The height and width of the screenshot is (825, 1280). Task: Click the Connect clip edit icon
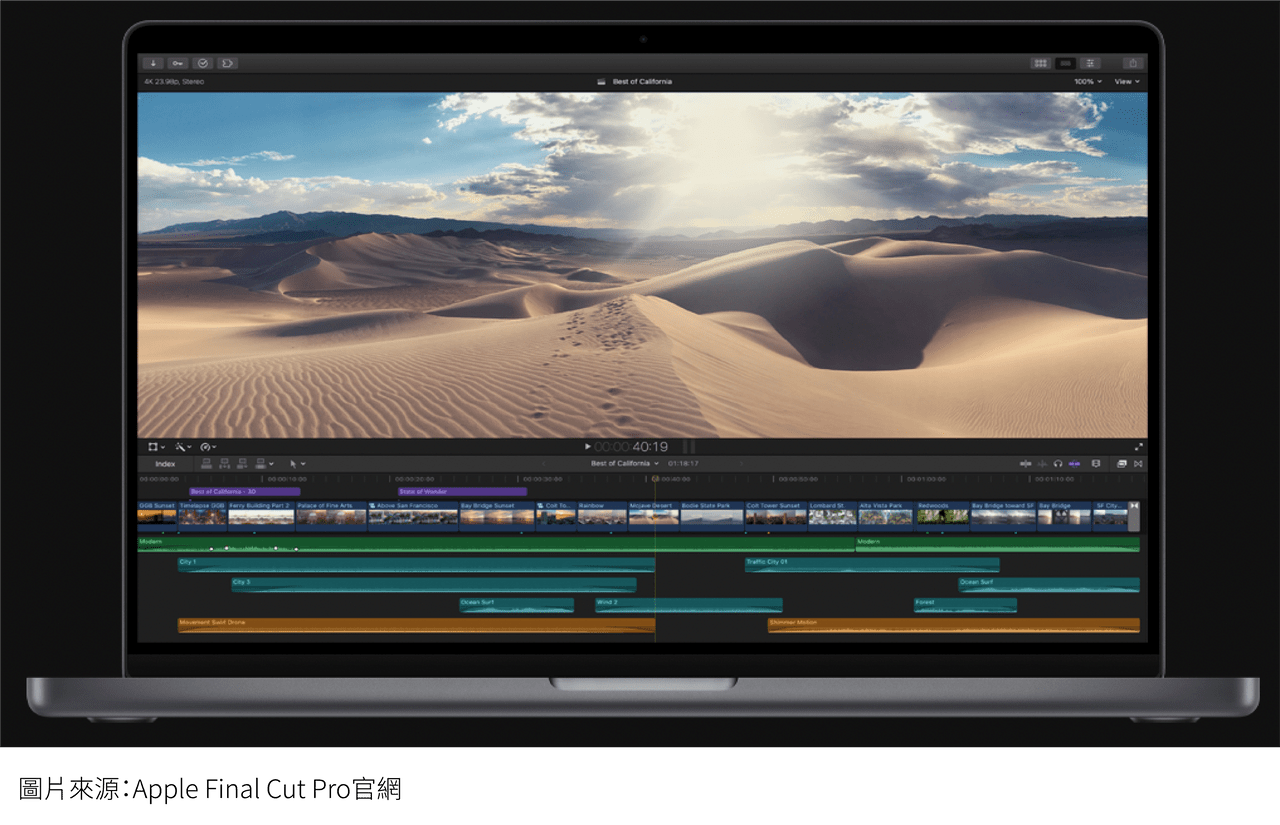[x=207, y=464]
